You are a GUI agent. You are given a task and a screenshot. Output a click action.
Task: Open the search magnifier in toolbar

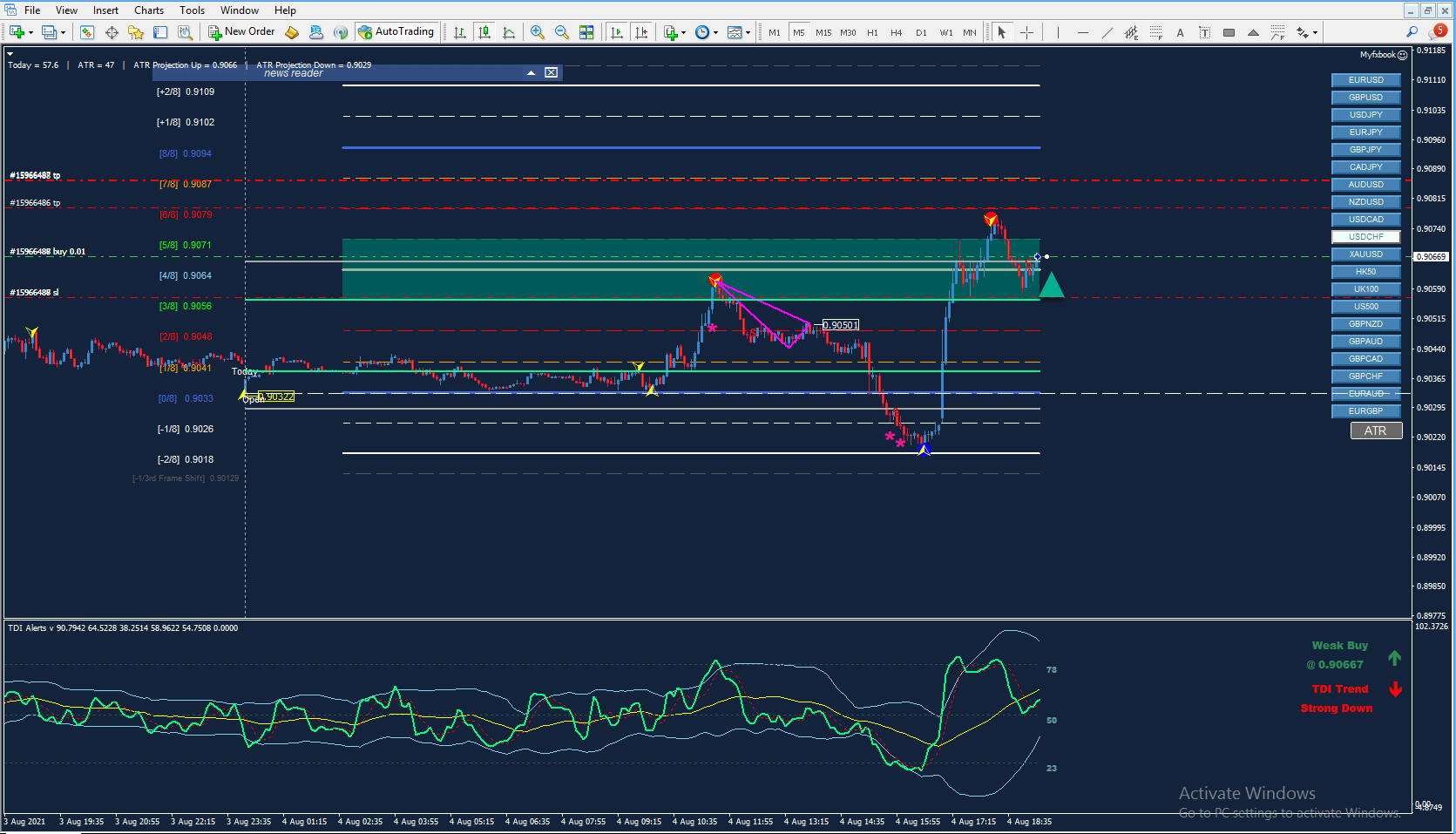pos(1412,32)
